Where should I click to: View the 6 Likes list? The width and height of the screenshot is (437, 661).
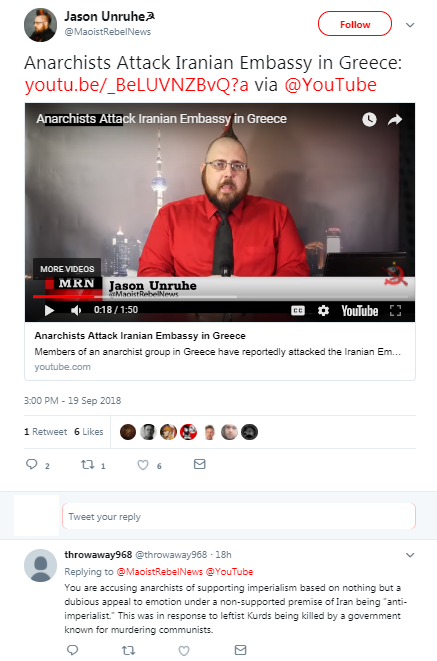coord(88,432)
